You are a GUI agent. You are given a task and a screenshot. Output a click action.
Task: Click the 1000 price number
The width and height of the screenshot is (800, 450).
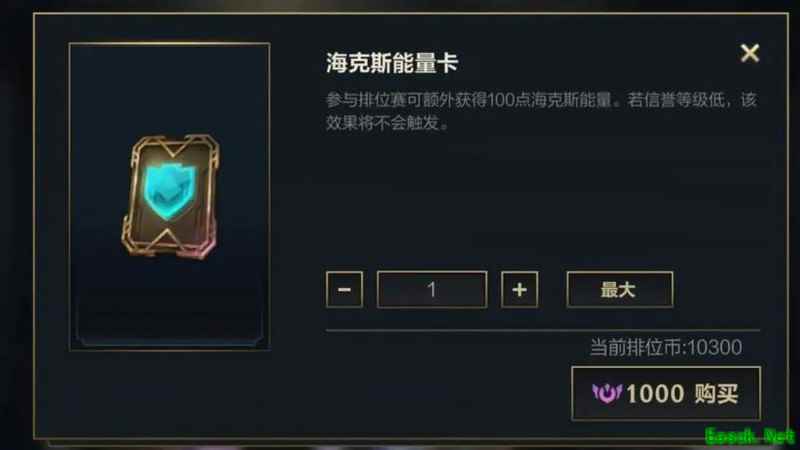pos(655,394)
